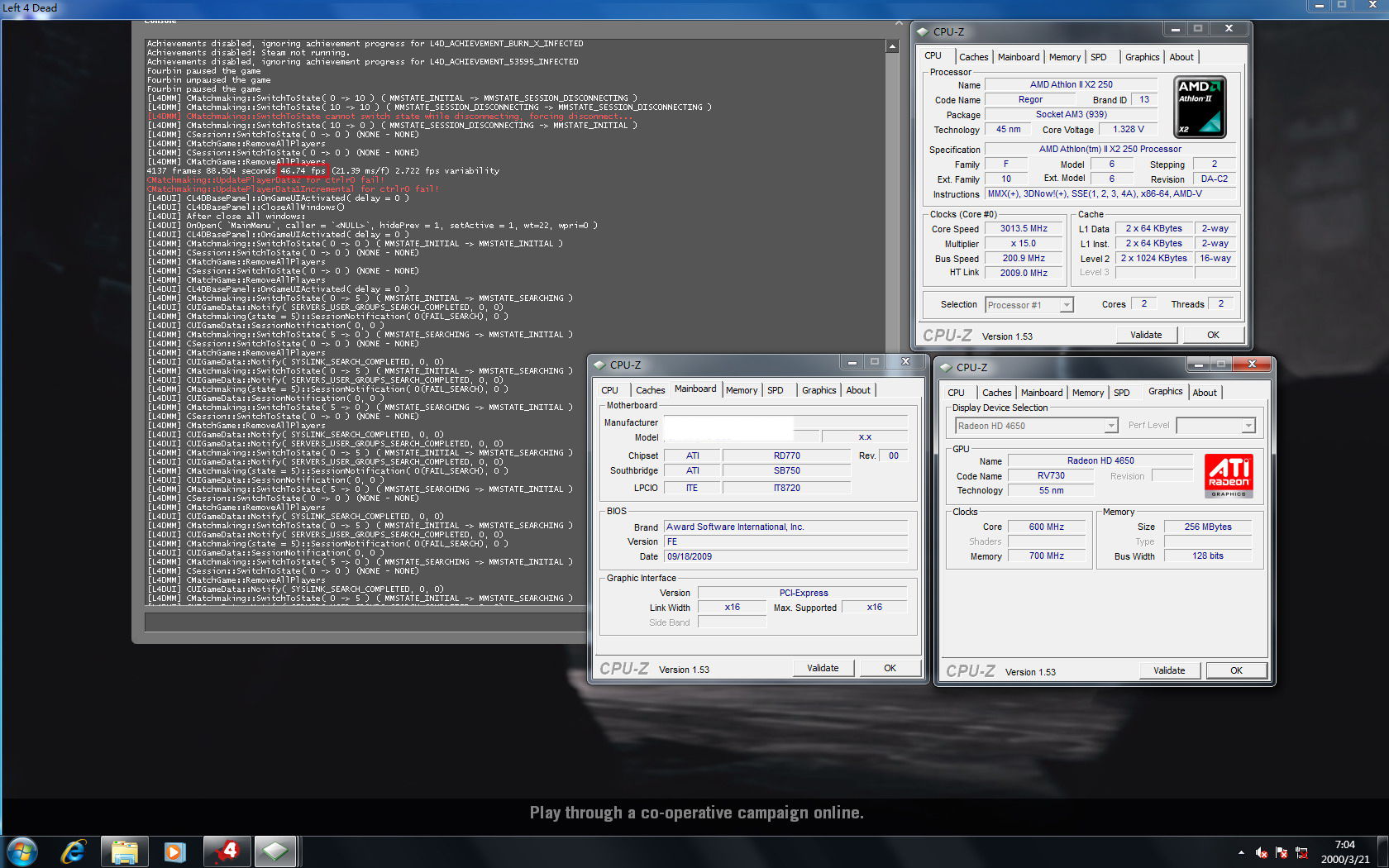Open the muted volume tray icon
The height and width of the screenshot is (868, 1389).
coord(1262,852)
